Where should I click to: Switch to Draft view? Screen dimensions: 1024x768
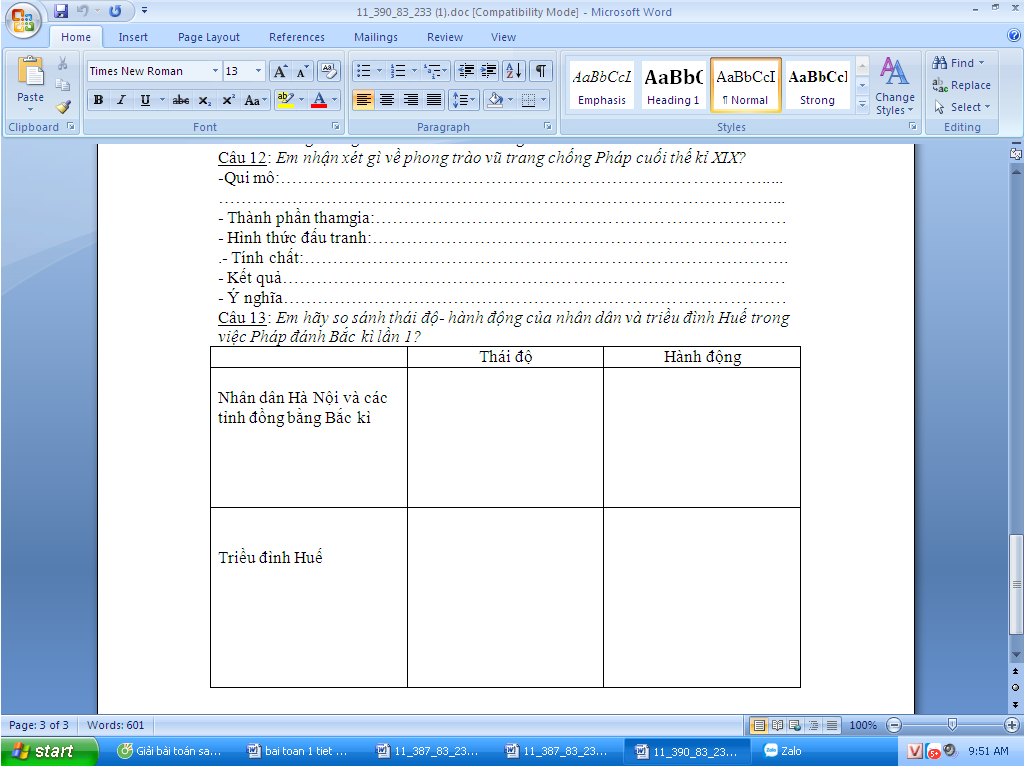831,725
